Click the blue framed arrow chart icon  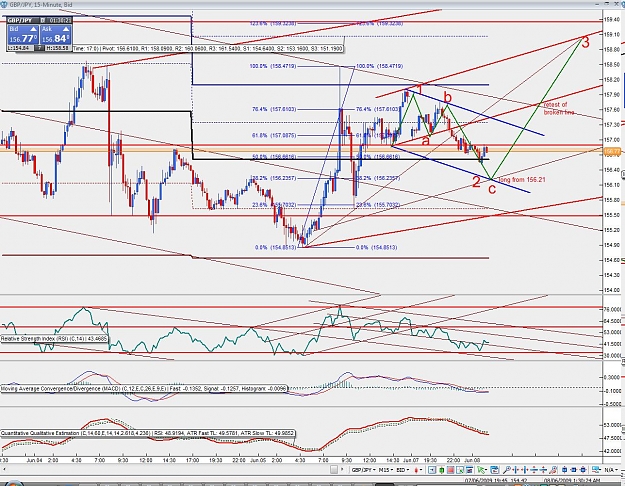click(432, 470)
